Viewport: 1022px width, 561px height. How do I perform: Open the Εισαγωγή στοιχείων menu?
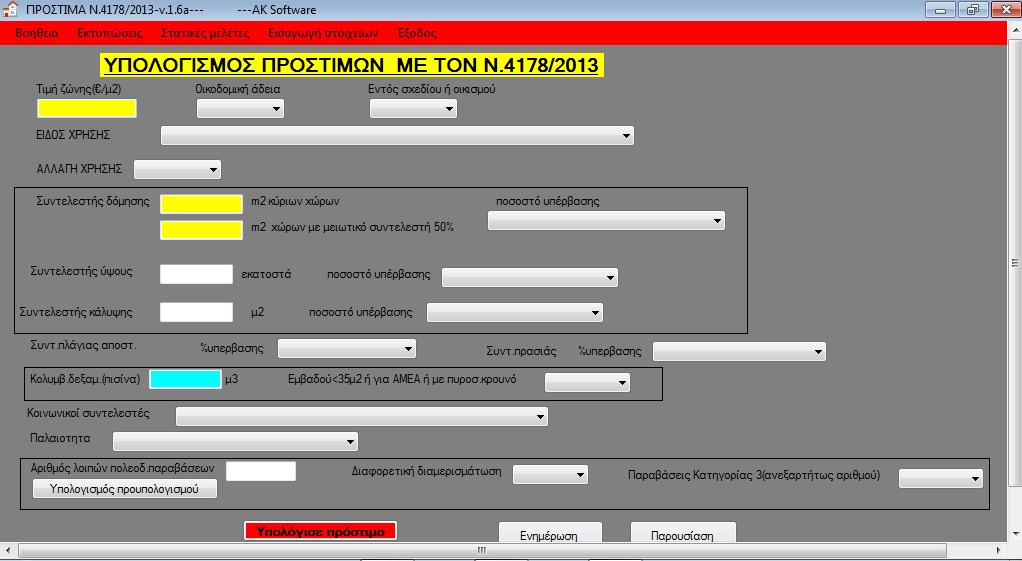coord(323,33)
